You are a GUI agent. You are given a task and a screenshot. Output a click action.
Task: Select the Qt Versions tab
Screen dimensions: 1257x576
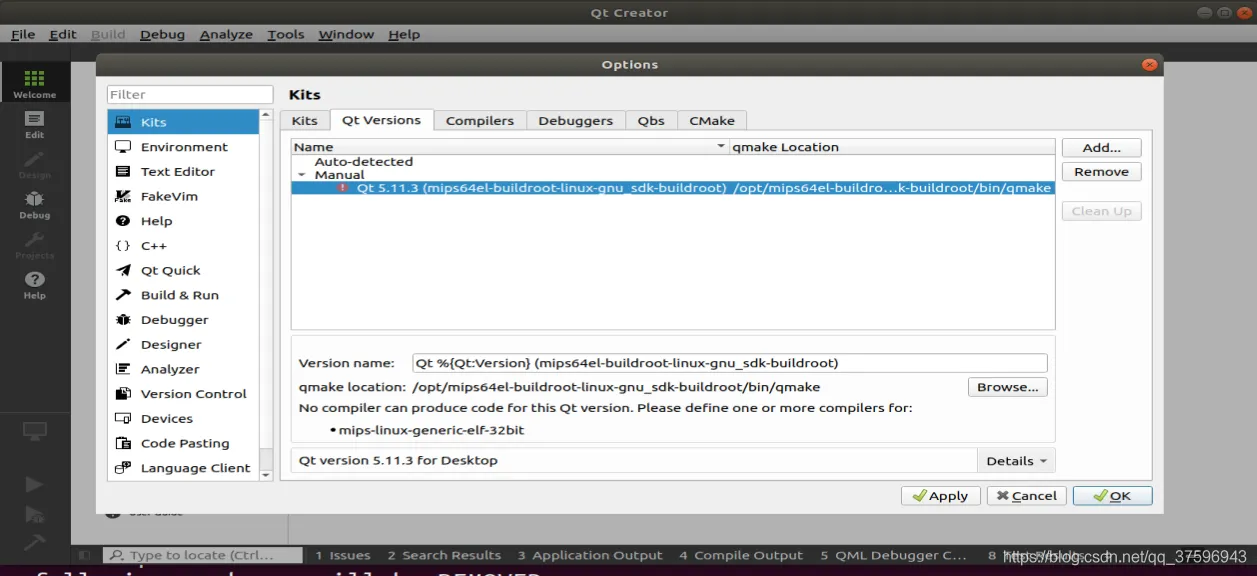click(x=381, y=120)
